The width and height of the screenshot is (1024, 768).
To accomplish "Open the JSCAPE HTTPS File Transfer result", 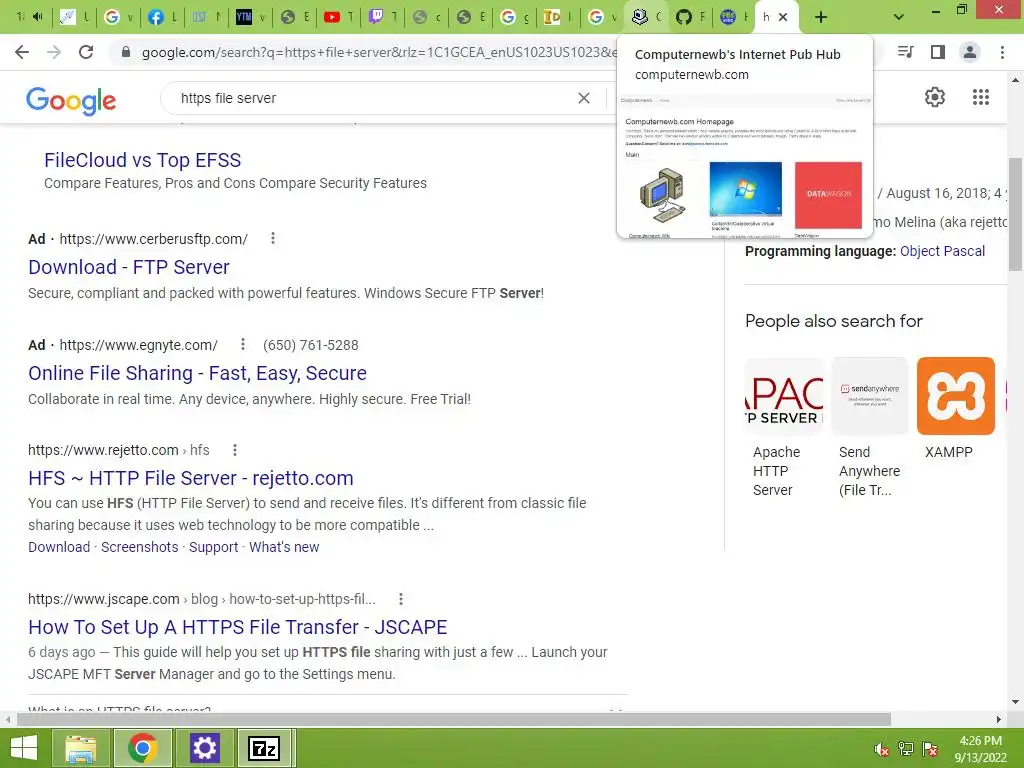I will click(238, 627).
